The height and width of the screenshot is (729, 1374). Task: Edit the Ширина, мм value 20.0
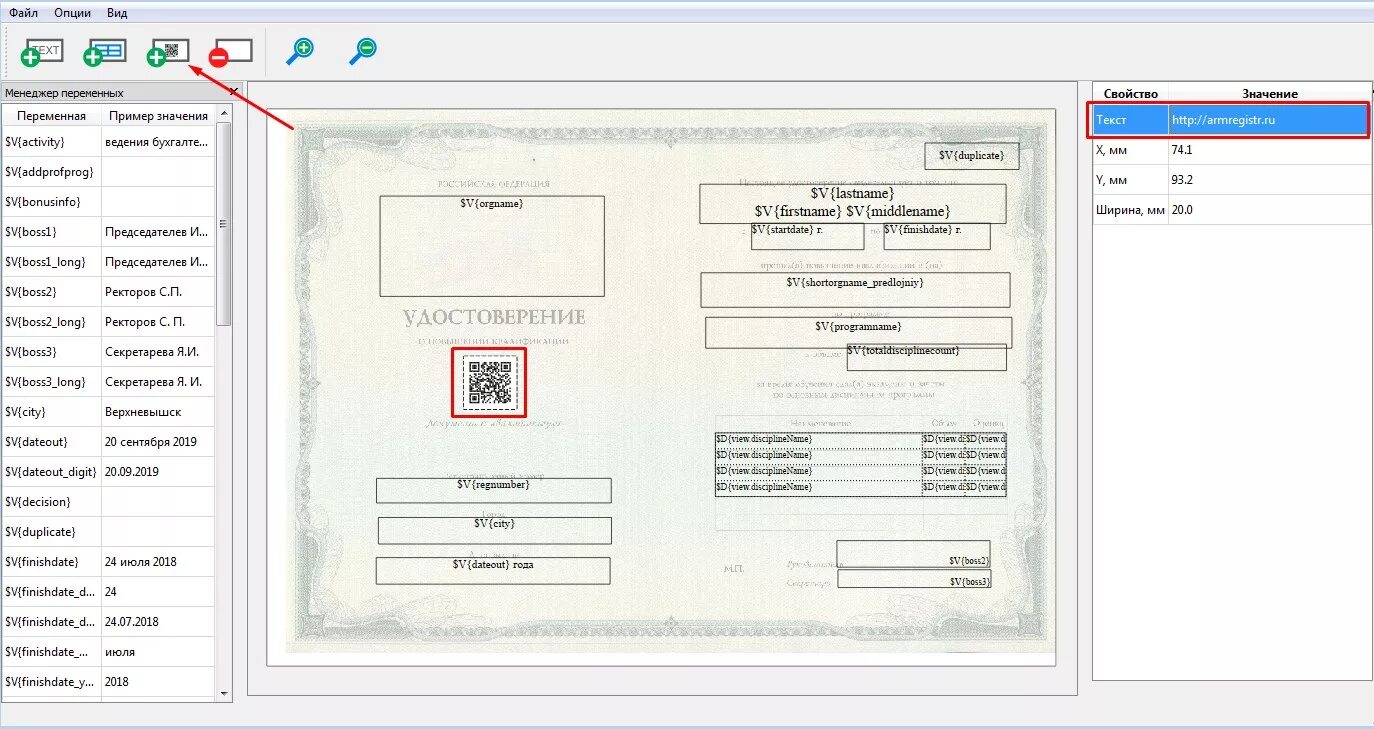pyautogui.click(x=1270, y=210)
